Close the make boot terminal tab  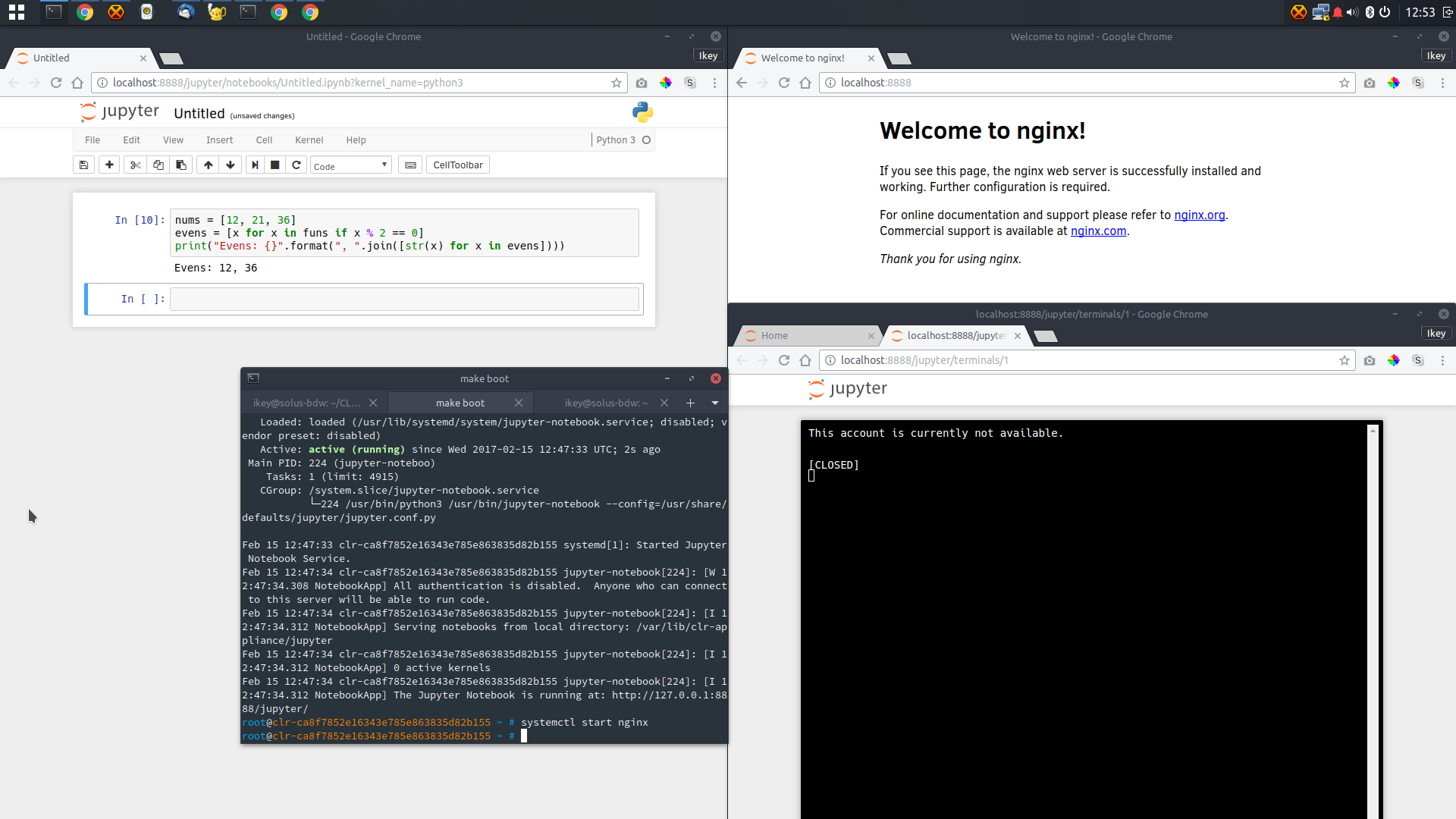point(519,403)
